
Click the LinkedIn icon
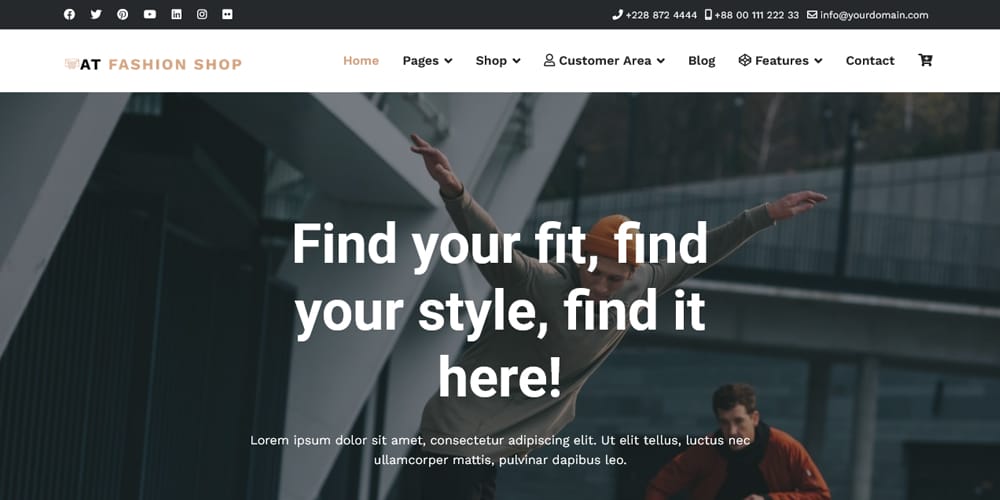pyautogui.click(x=177, y=14)
